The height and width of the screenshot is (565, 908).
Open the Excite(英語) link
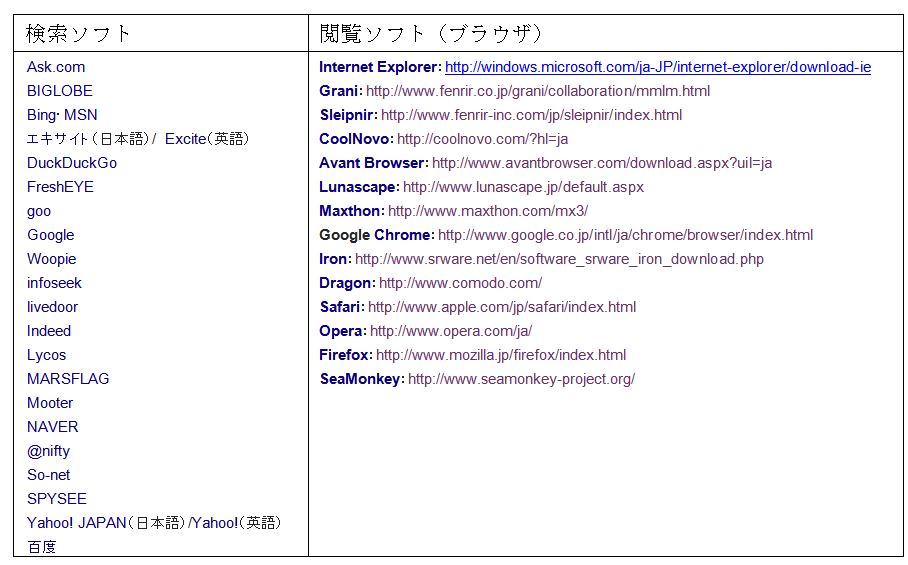point(207,139)
